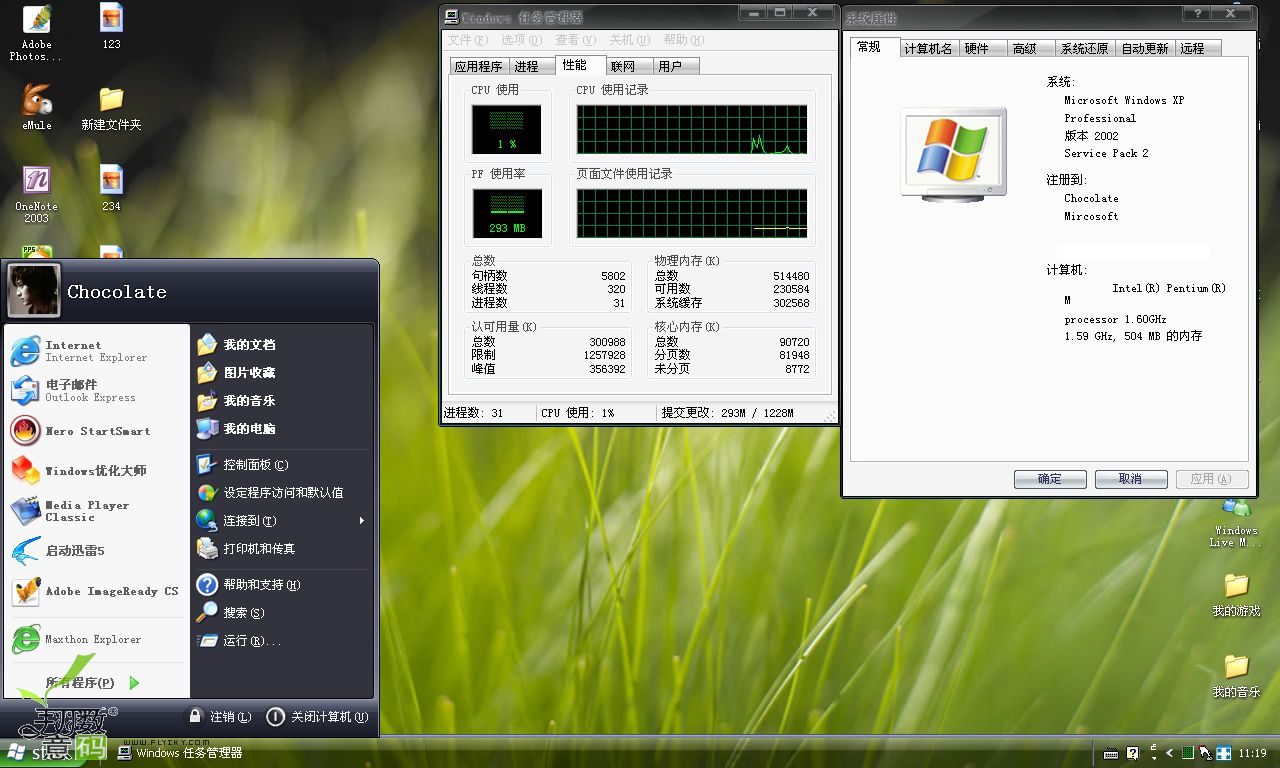Expand 所有程序 All Programs list
Screen dimensions: 1280x768
pyautogui.click(x=94, y=683)
